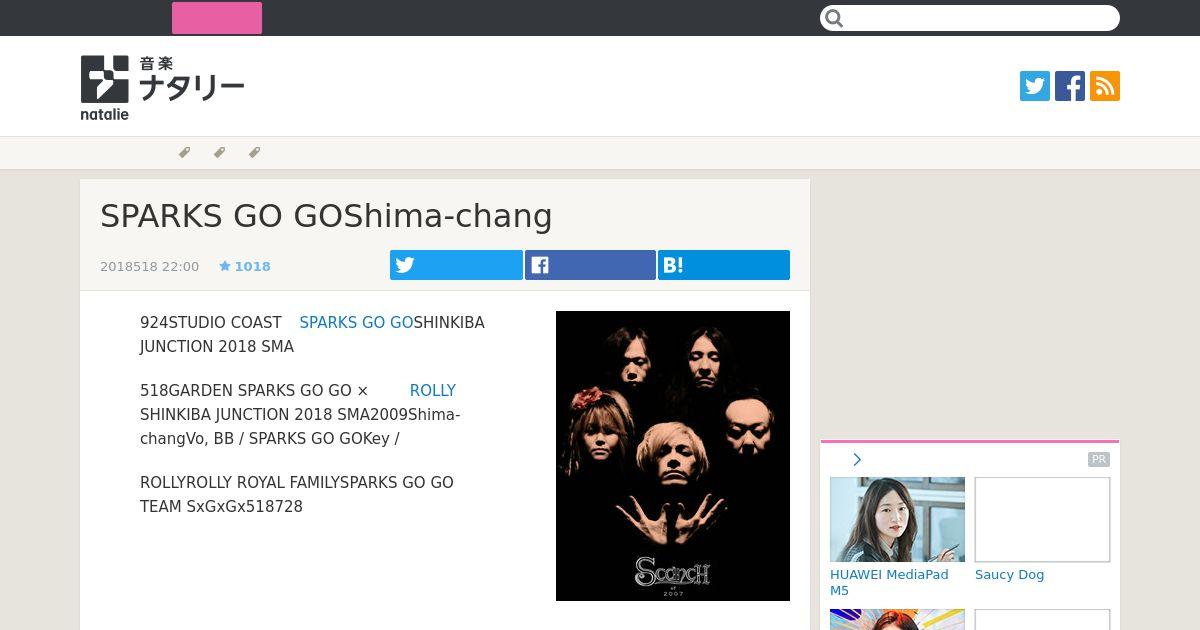
Task: Click the second tag icon in navigation
Action: tap(219, 153)
